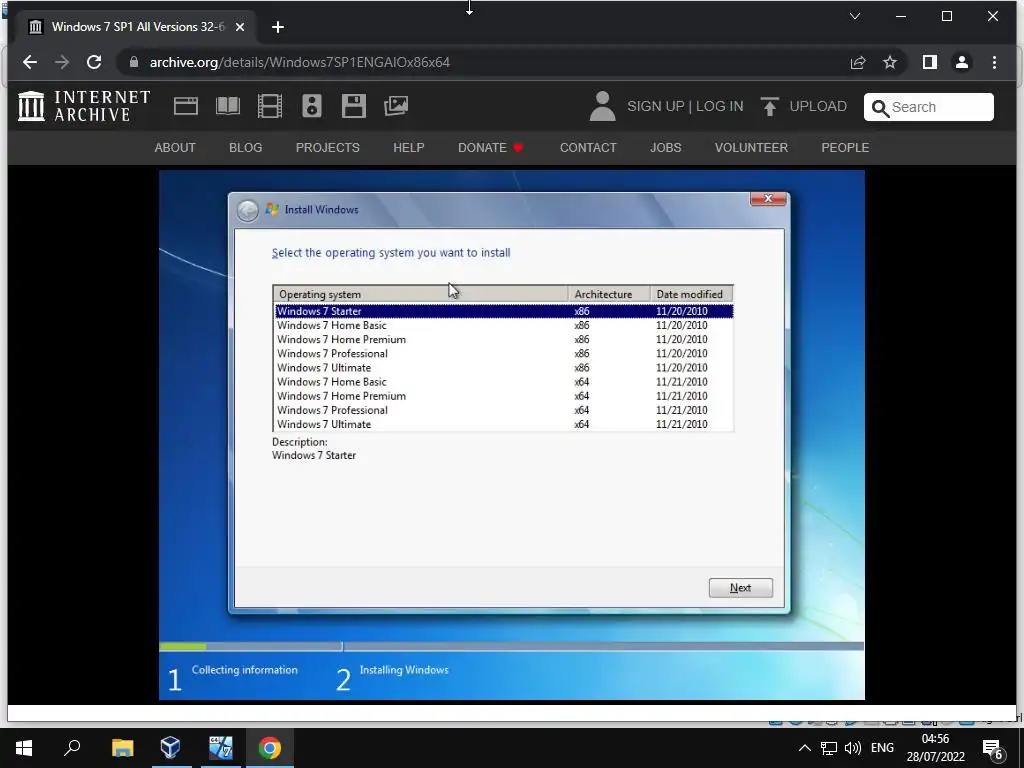Open taskbar search
The width and height of the screenshot is (1024, 768).
(x=72, y=748)
